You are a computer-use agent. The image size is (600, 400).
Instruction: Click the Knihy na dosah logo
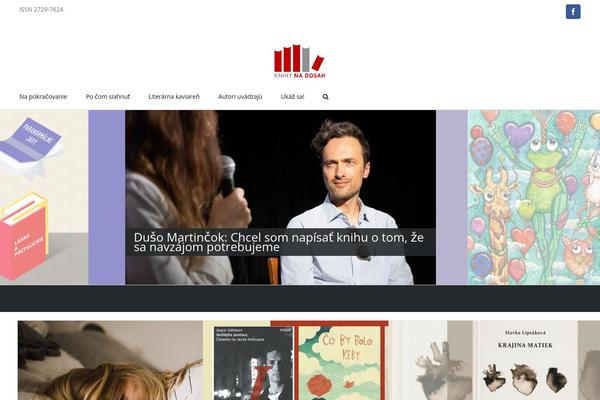(299, 62)
